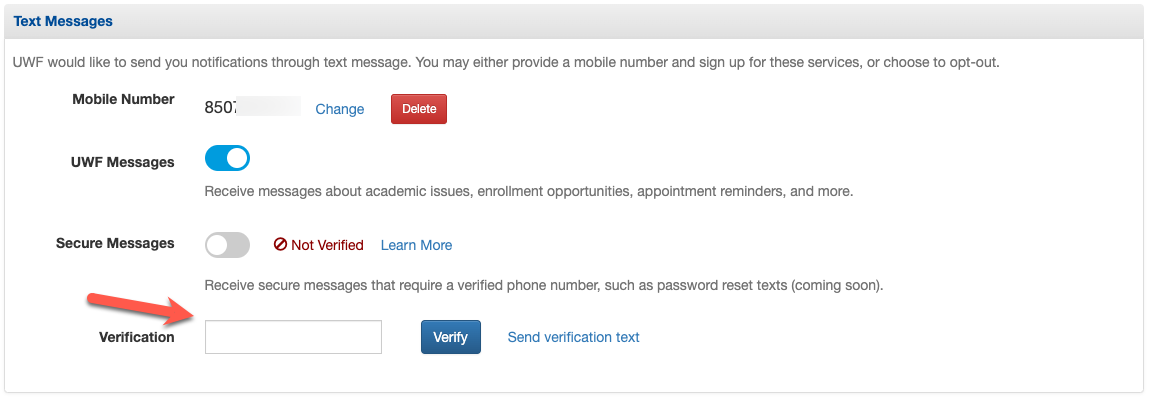Click the blue Verify button
1160x400 pixels.
[x=451, y=337]
